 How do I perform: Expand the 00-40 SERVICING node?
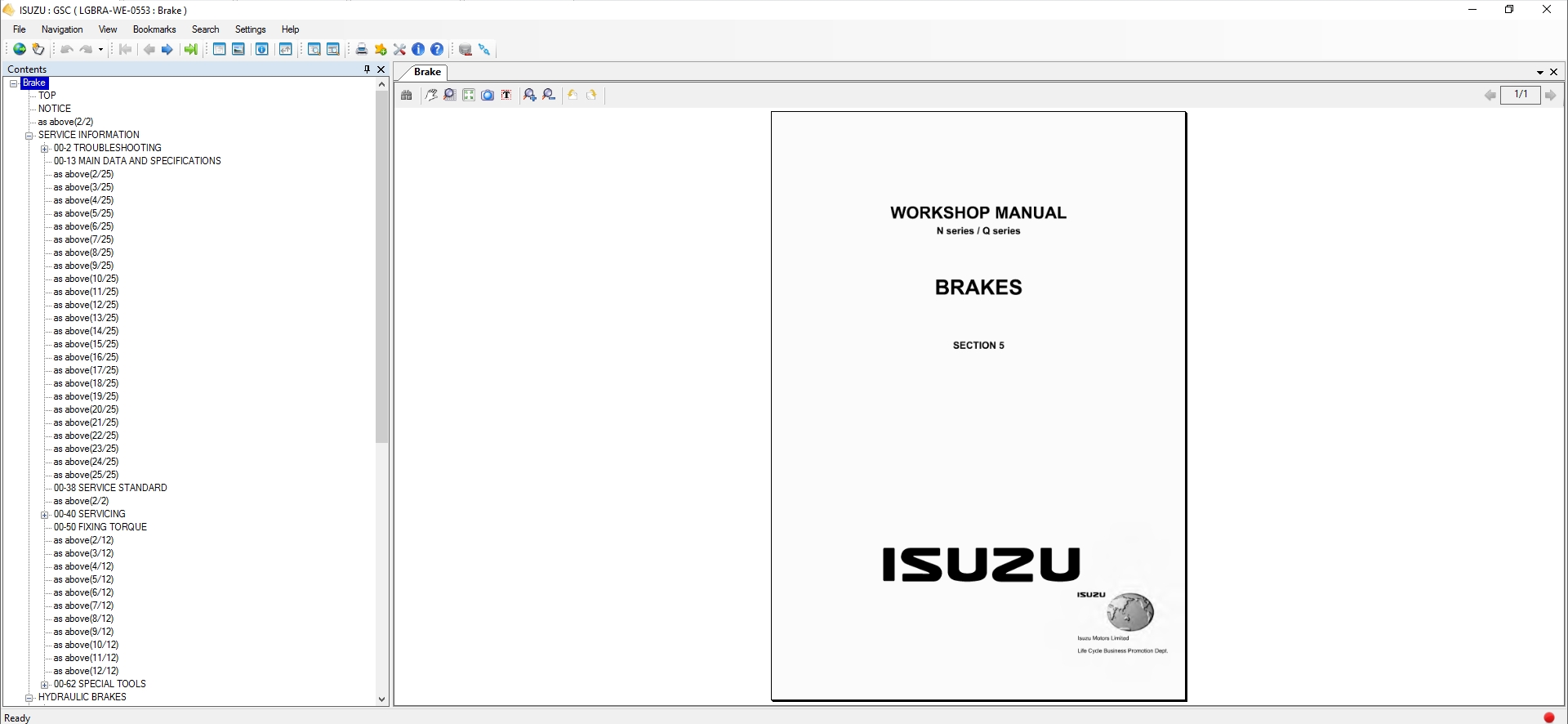coord(45,515)
